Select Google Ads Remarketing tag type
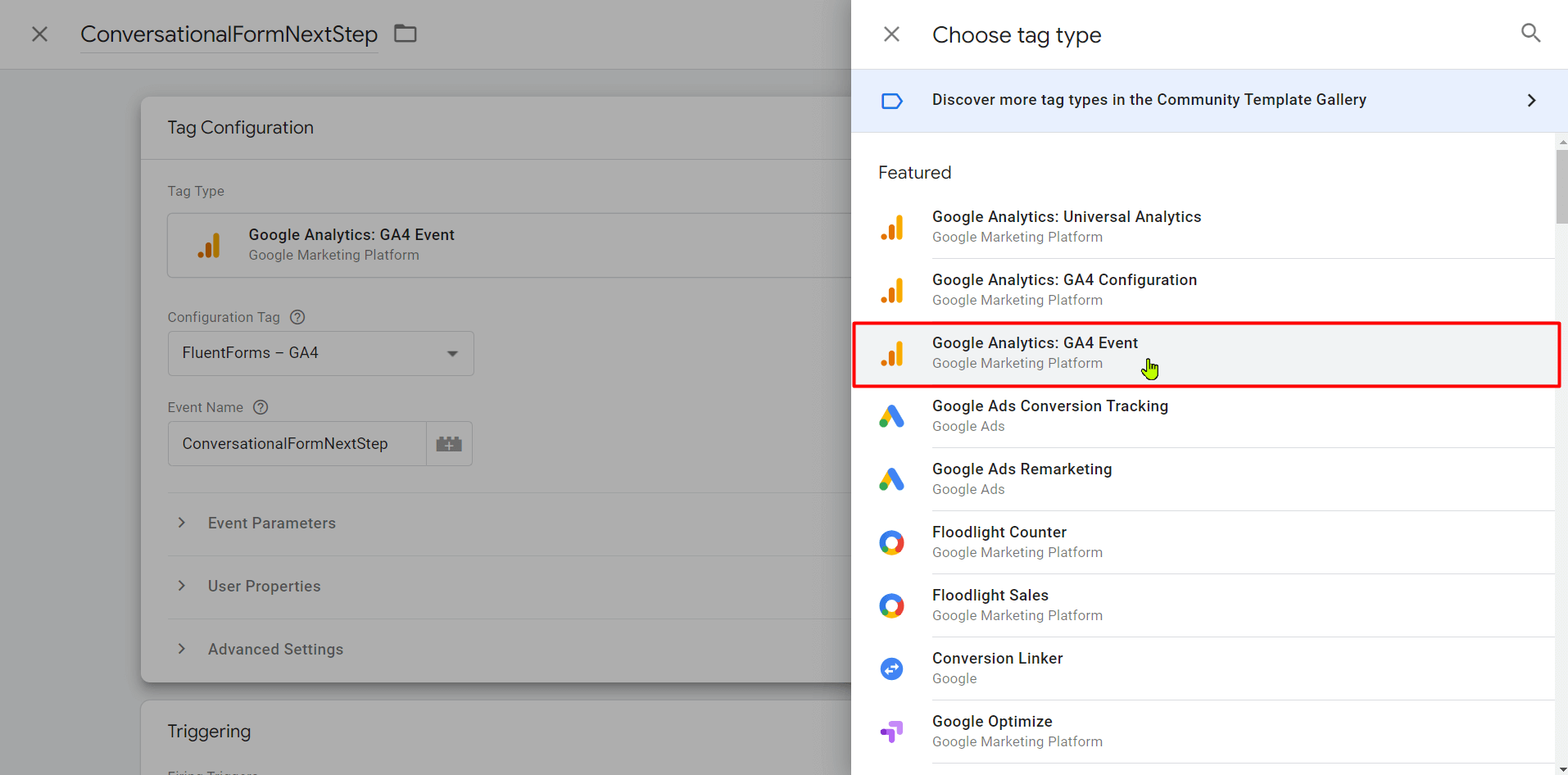1568x775 pixels. coord(1203,479)
